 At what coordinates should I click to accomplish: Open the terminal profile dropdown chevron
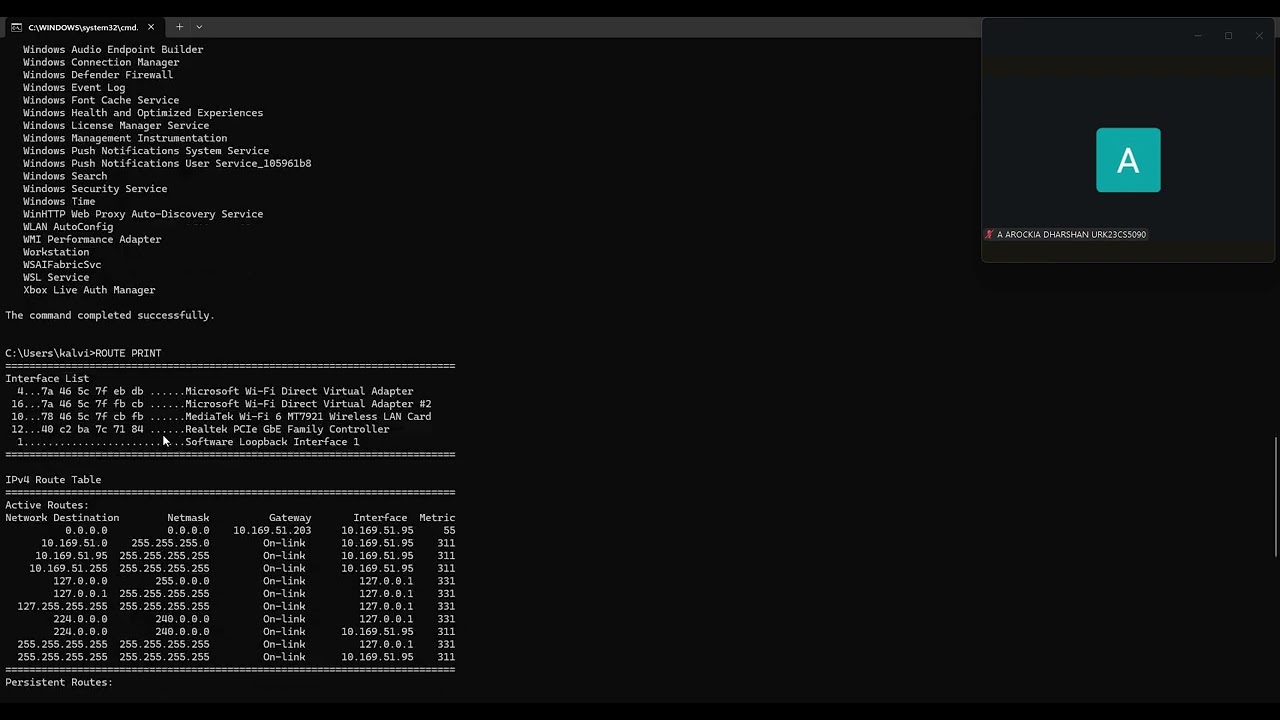(199, 27)
